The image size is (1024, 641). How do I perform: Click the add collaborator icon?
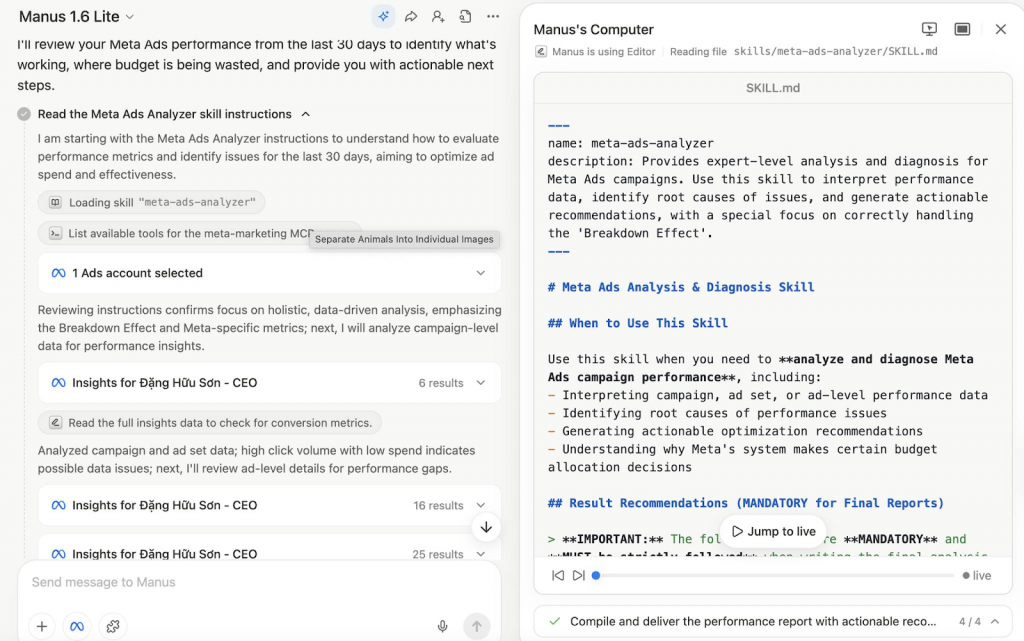point(438,16)
